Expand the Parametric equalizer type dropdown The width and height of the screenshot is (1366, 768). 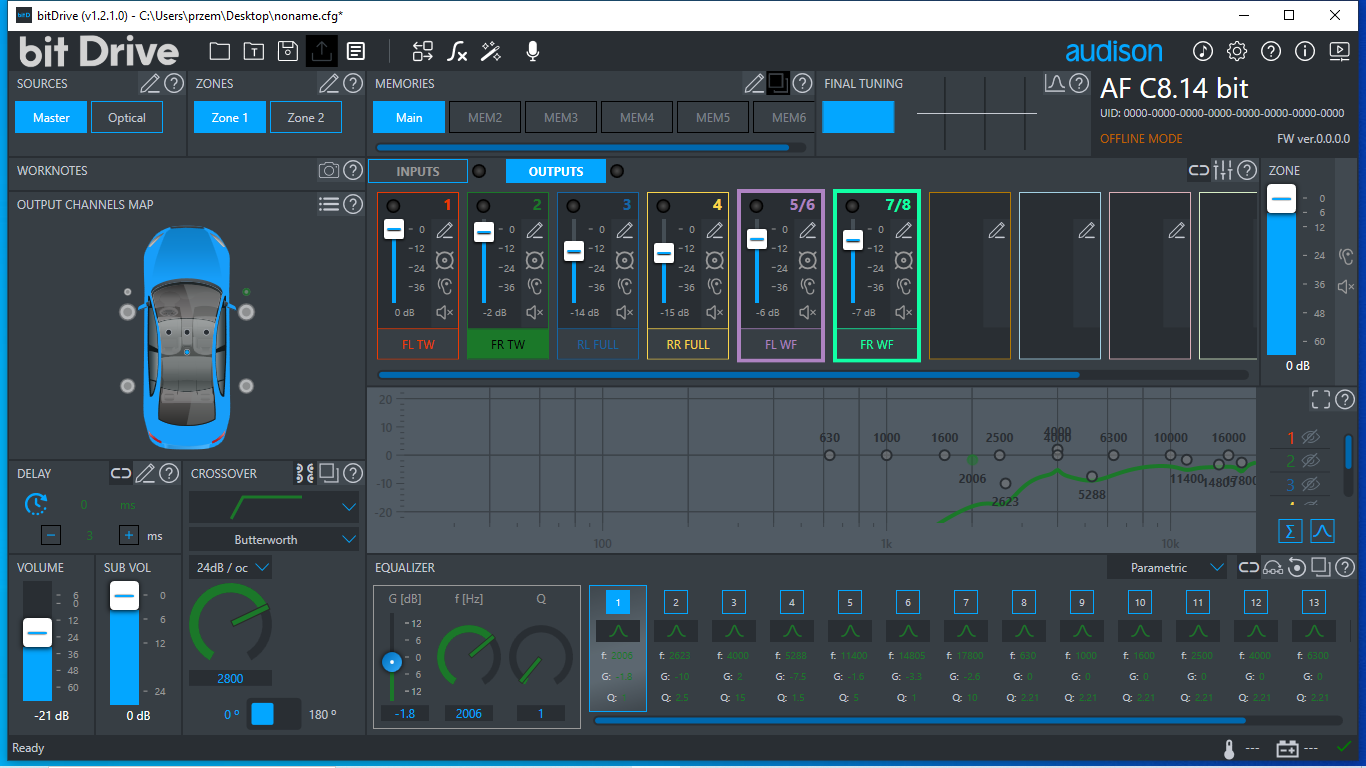pyautogui.click(x=1167, y=568)
